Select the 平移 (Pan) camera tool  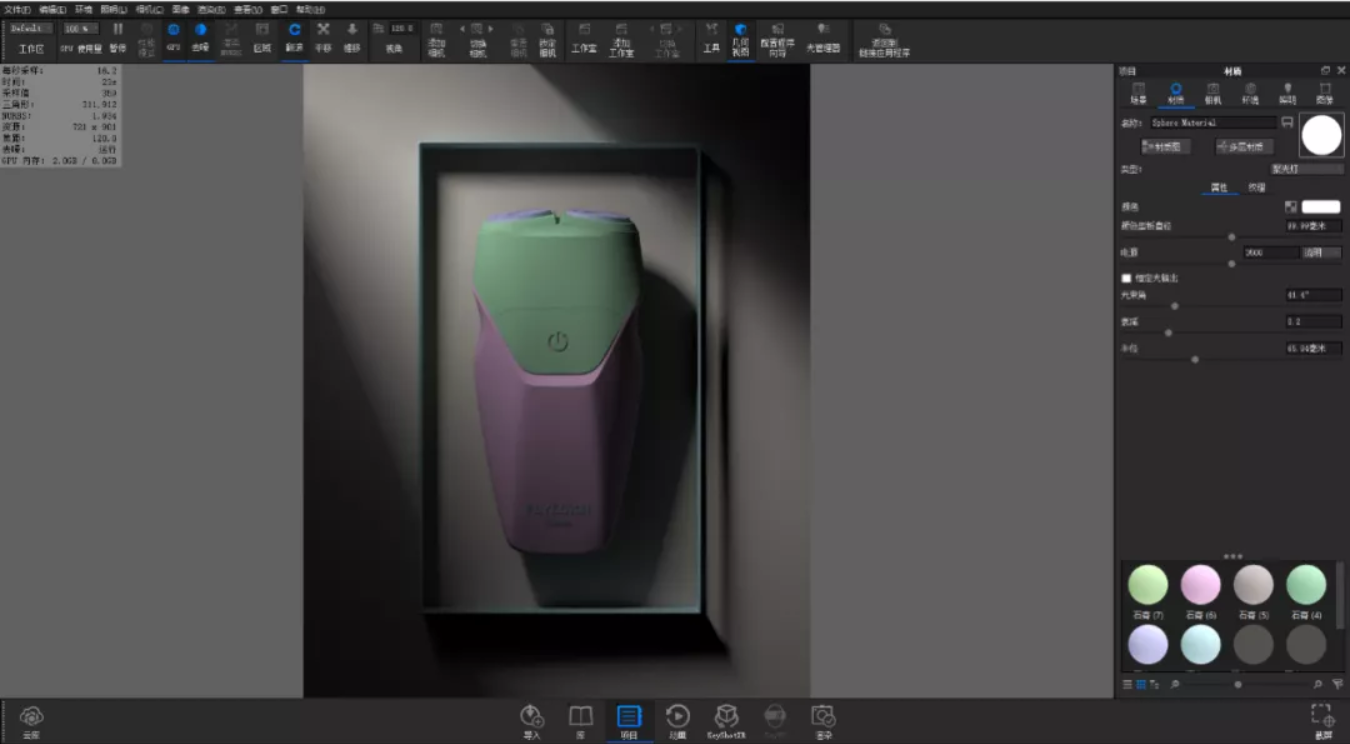point(323,36)
